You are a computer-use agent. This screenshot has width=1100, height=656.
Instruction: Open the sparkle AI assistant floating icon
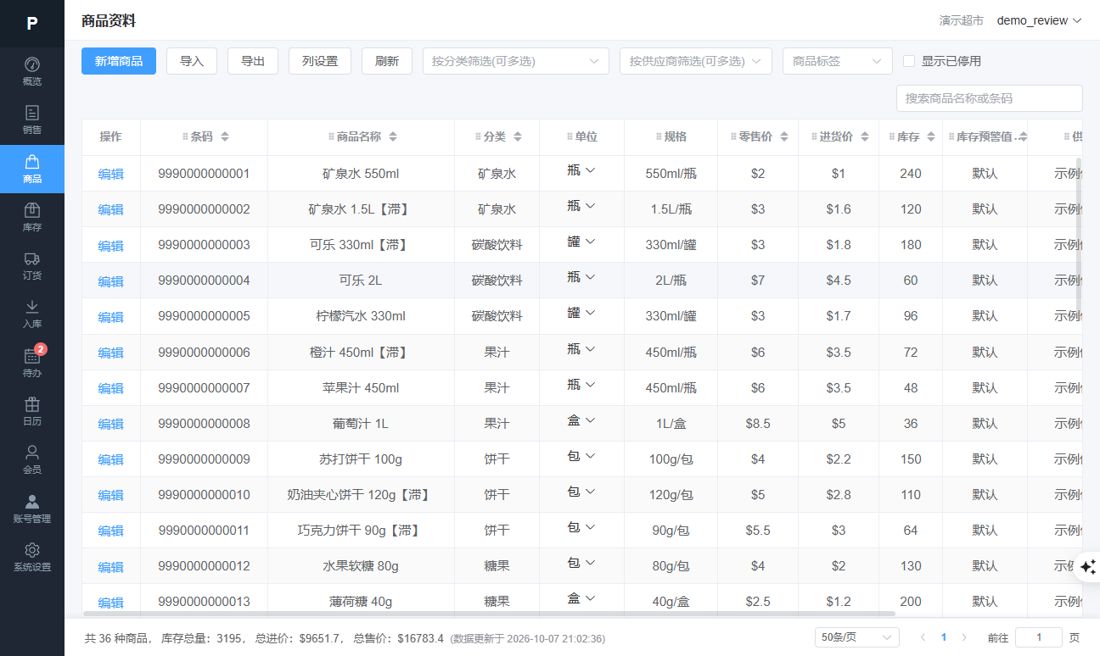(1088, 566)
